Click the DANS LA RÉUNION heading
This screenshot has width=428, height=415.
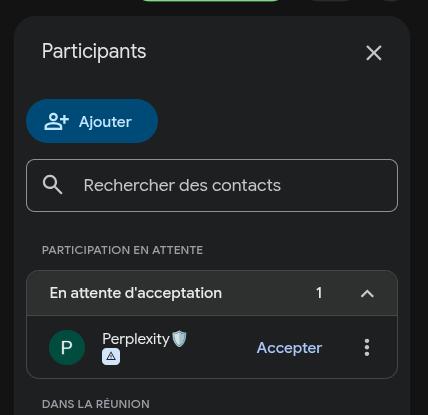[x=96, y=404]
